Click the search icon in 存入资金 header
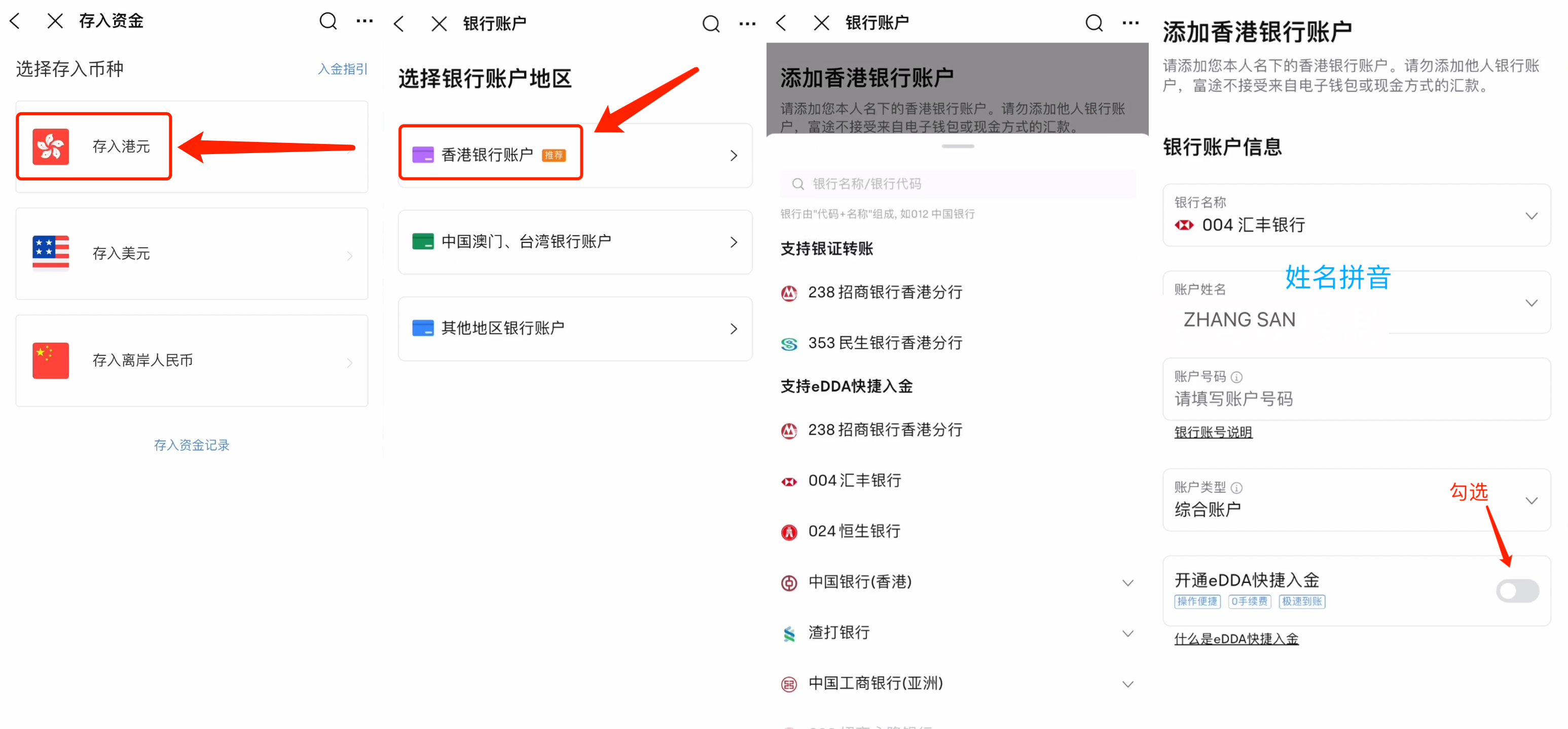The width and height of the screenshot is (1568, 729). (328, 21)
